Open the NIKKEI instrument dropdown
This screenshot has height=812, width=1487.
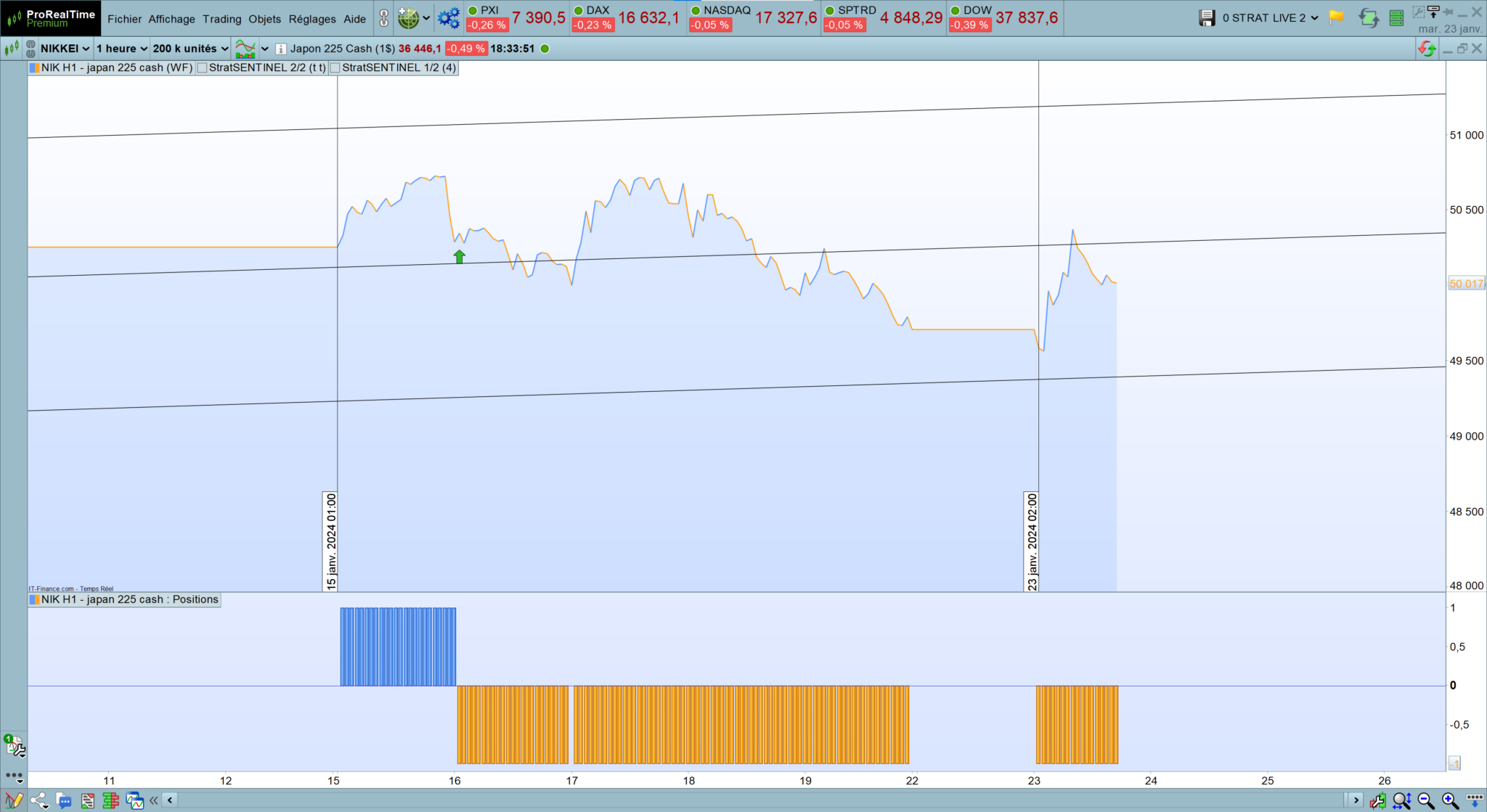(x=65, y=49)
